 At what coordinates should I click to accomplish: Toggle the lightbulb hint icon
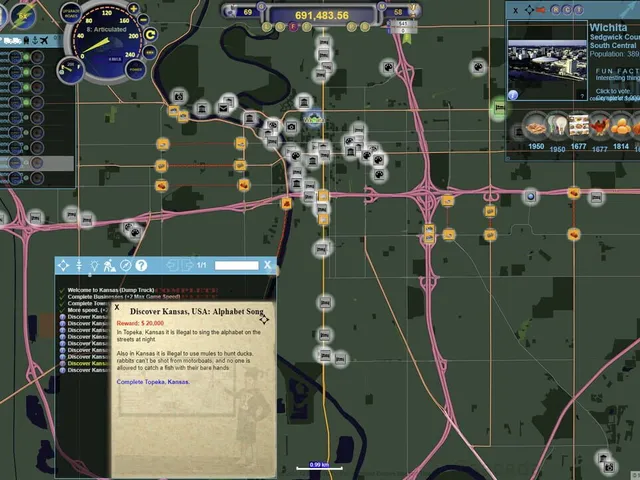coord(94,266)
